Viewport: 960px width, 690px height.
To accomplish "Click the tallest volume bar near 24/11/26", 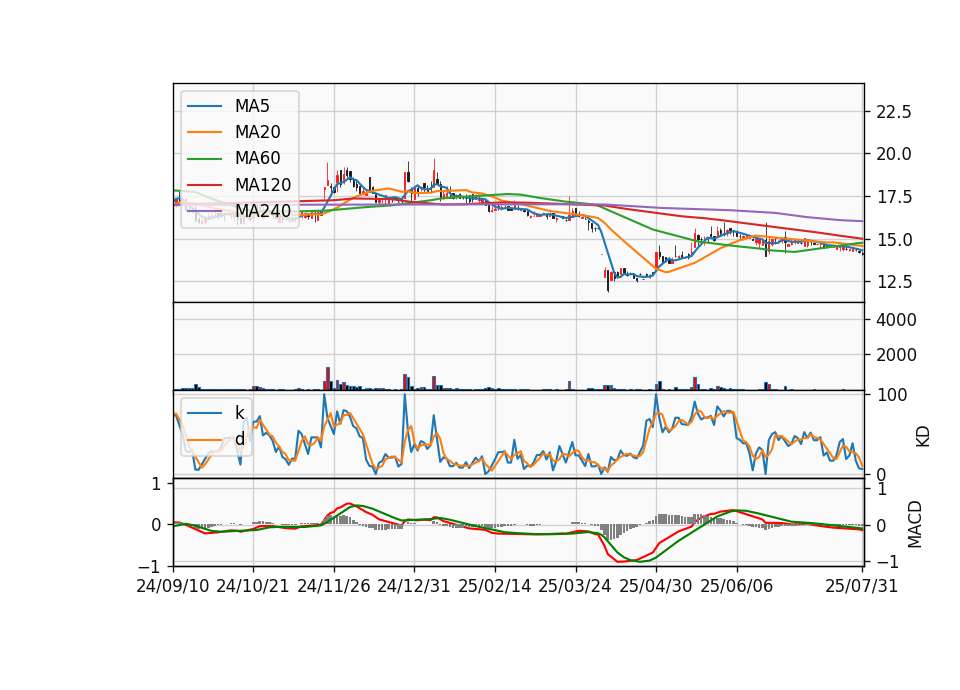I will (x=328, y=378).
